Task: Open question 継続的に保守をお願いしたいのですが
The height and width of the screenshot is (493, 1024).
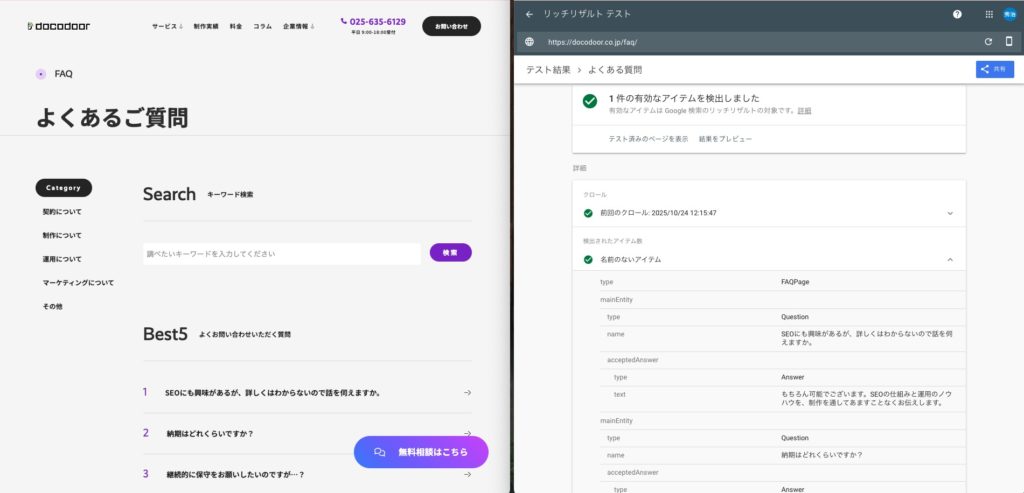Action: [x=235, y=474]
